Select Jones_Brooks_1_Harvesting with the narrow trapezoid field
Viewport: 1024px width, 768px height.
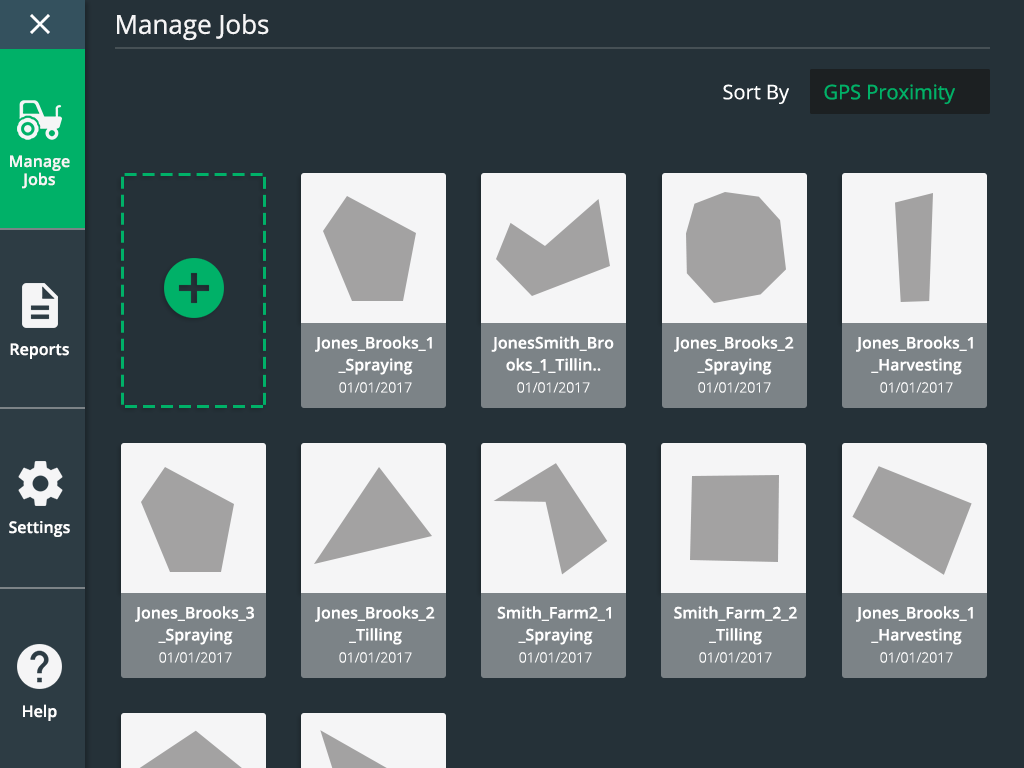coord(914,290)
